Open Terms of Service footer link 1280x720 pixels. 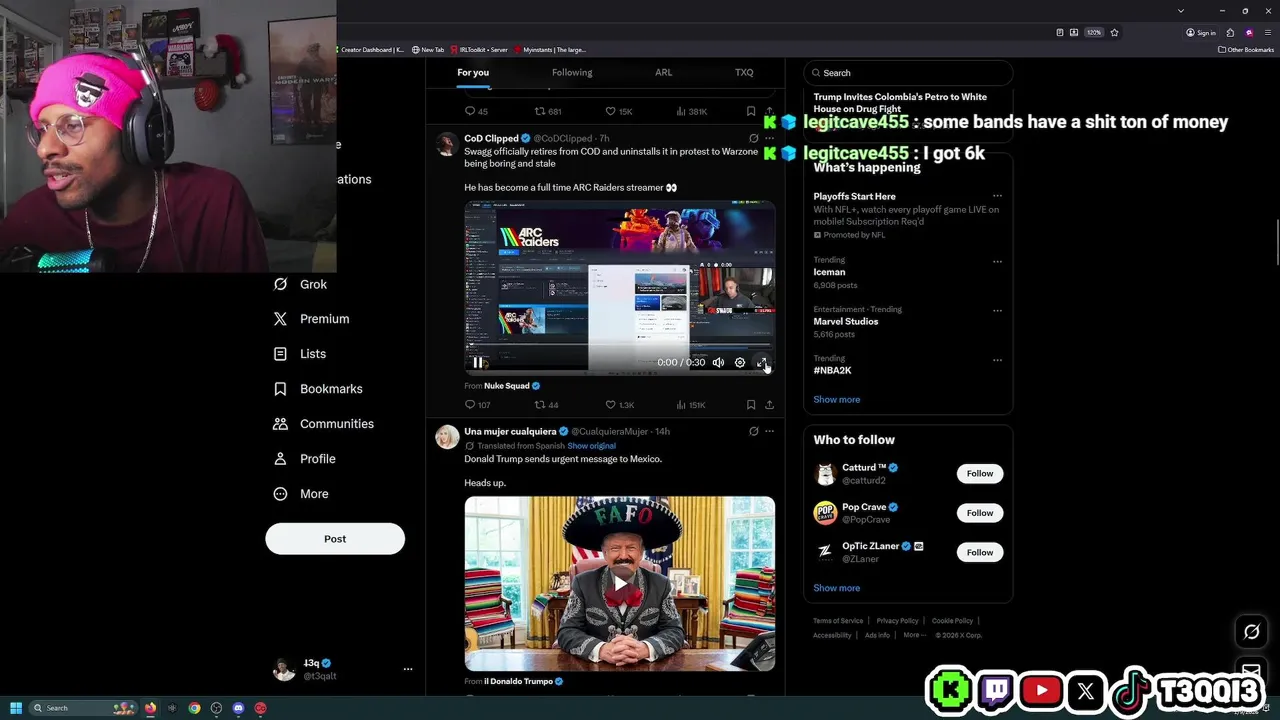click(838, 621)
